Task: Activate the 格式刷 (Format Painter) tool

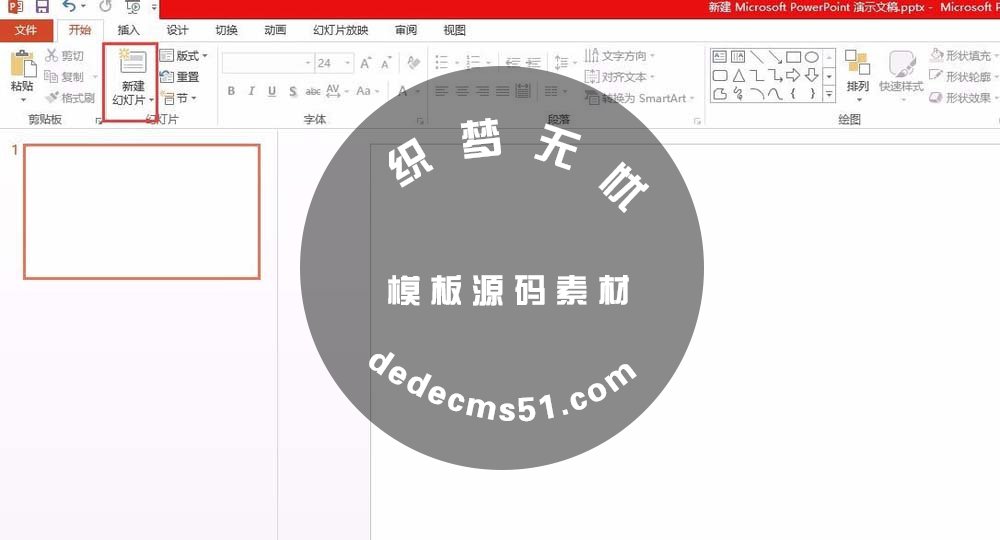Action: (x=70, y=98)
